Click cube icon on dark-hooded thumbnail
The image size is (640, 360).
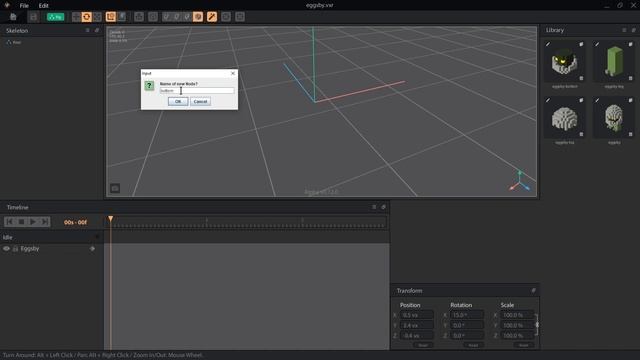click(x=581, y=44)
